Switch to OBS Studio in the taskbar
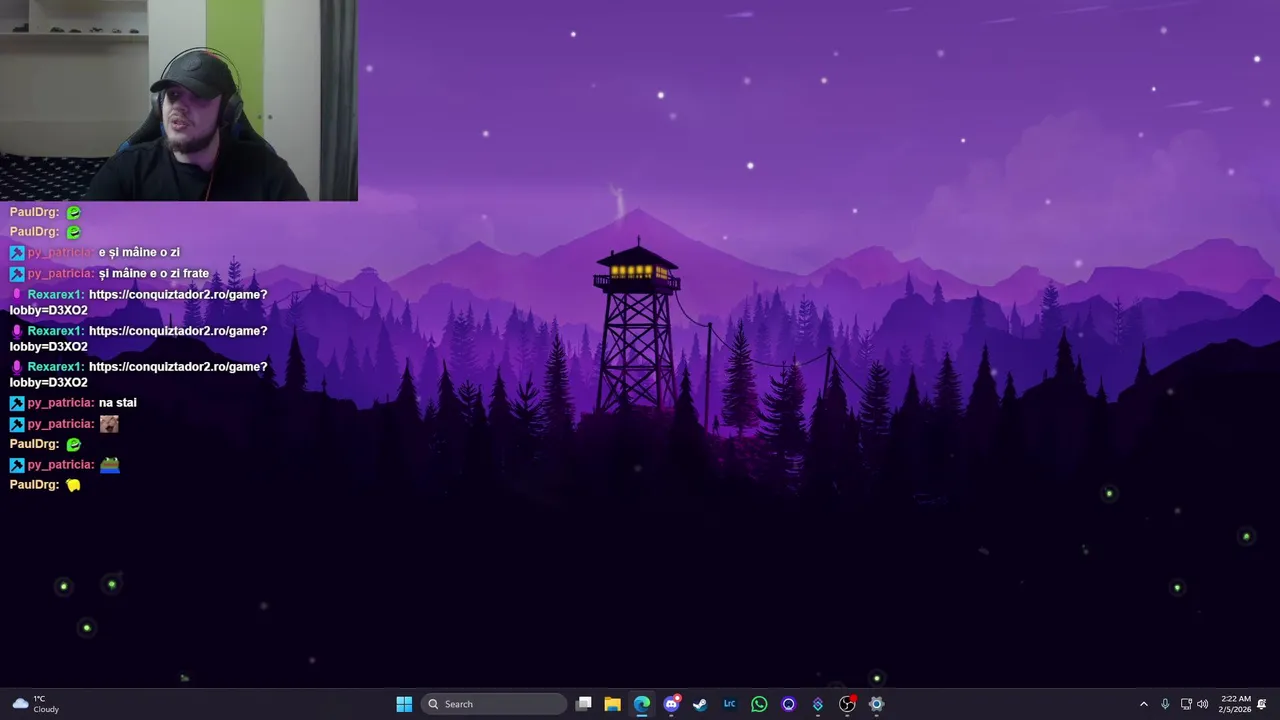This screenshot has height=720, width=1280. (x=847, y=704)
